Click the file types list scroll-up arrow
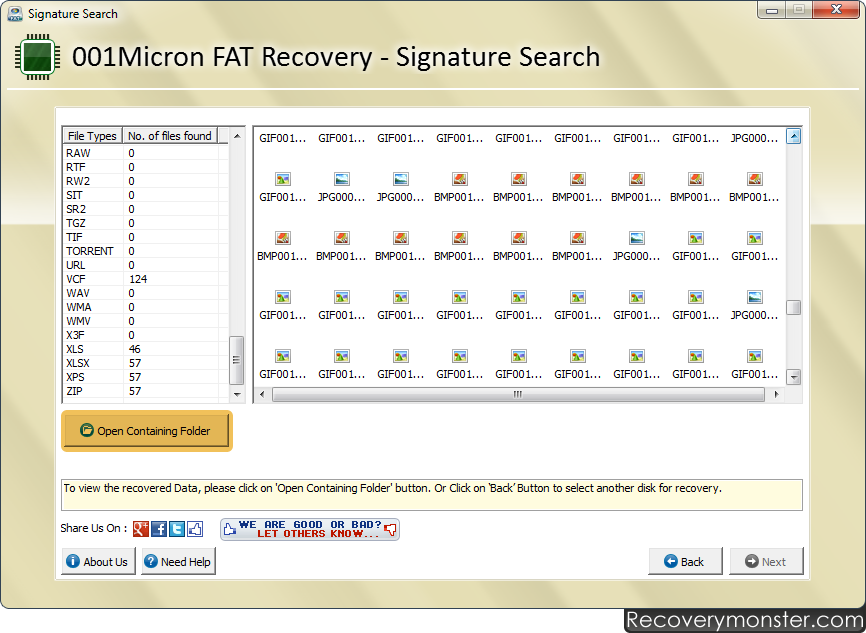 (237, 136)
